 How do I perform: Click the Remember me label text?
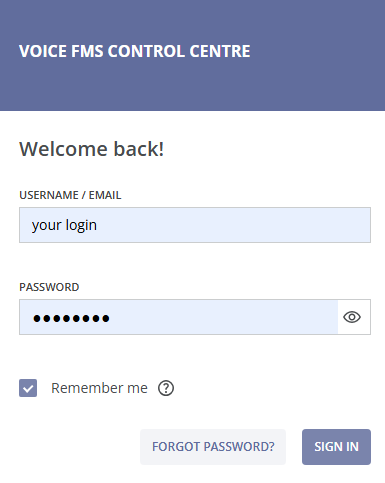point(99,388)
